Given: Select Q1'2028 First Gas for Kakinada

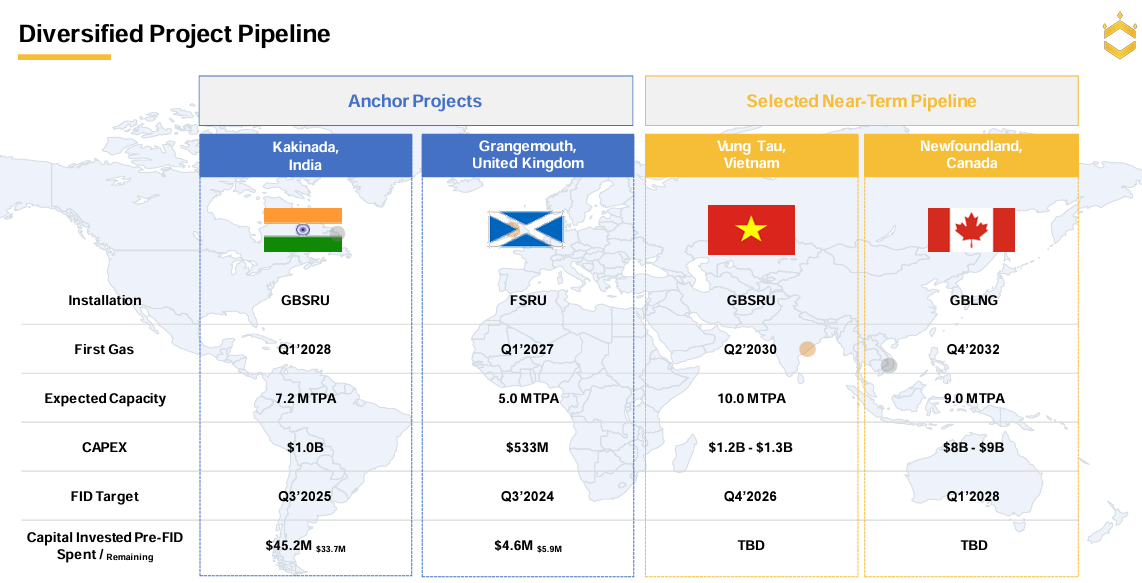Looking at the screenshot, I should click(304, 349).
